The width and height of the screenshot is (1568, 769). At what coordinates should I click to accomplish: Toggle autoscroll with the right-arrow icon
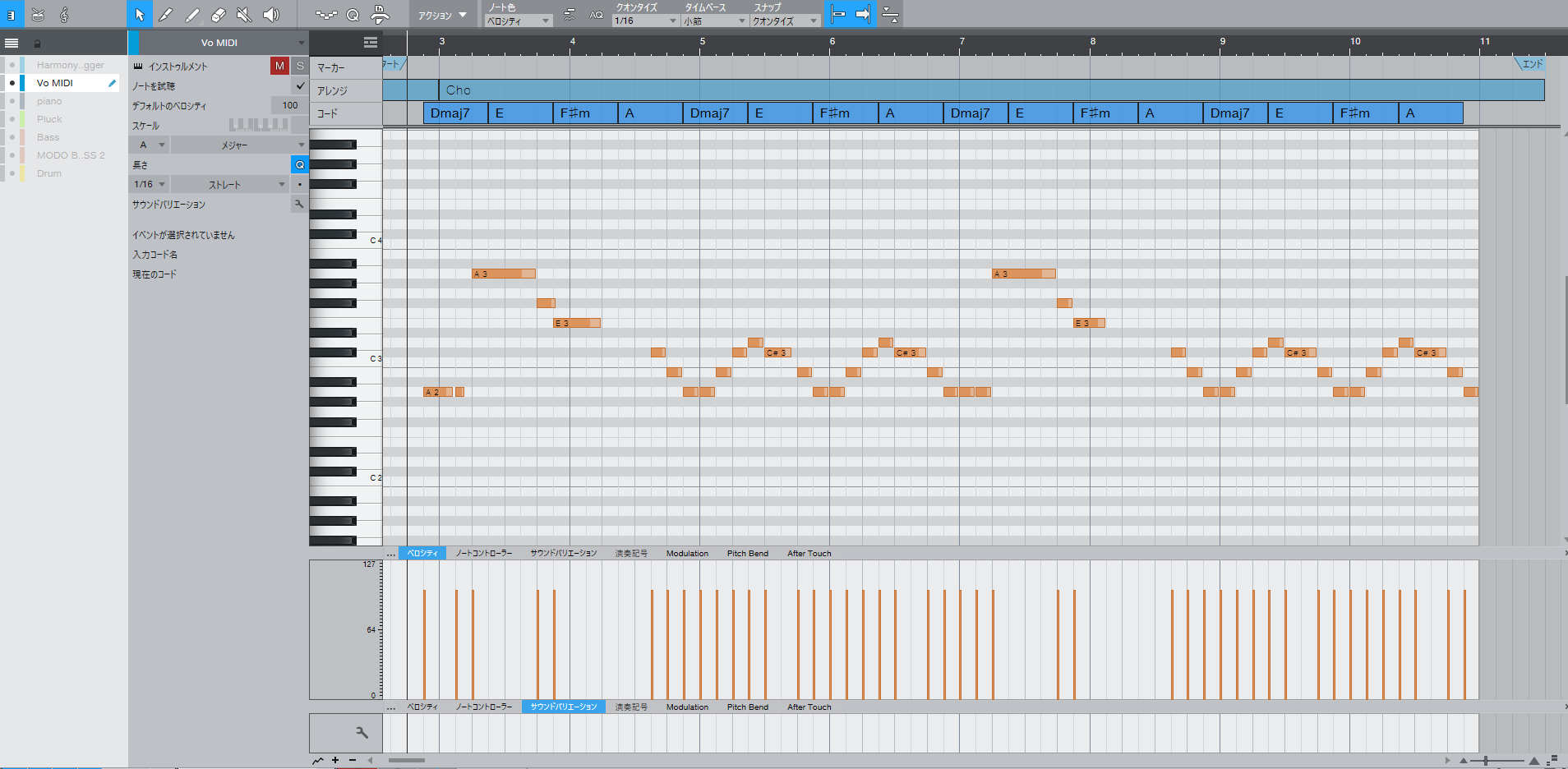[863, 14]
